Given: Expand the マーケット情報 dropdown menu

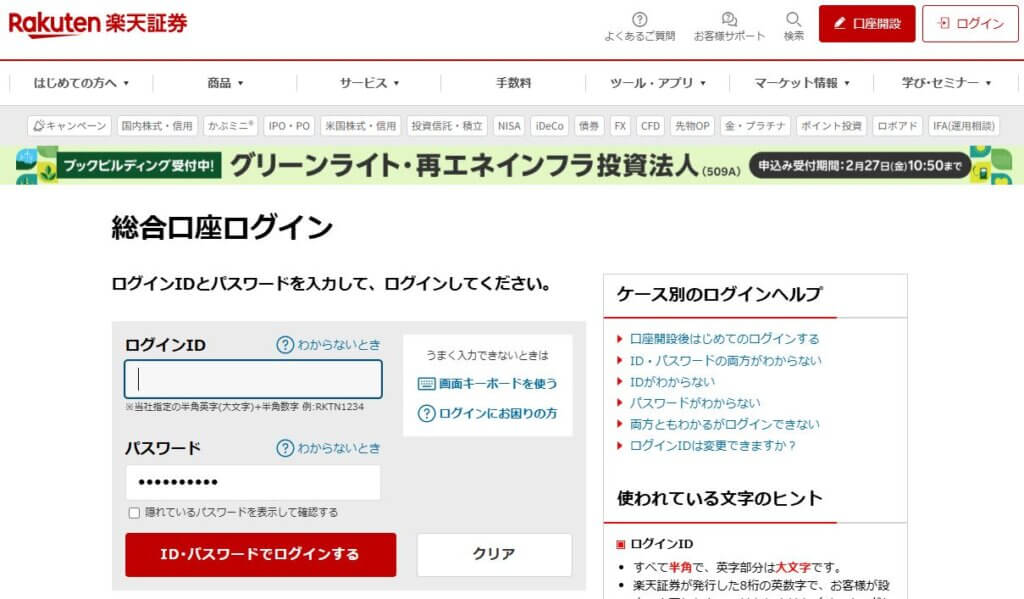Looking at the screenshot, I should pos(802,83).
